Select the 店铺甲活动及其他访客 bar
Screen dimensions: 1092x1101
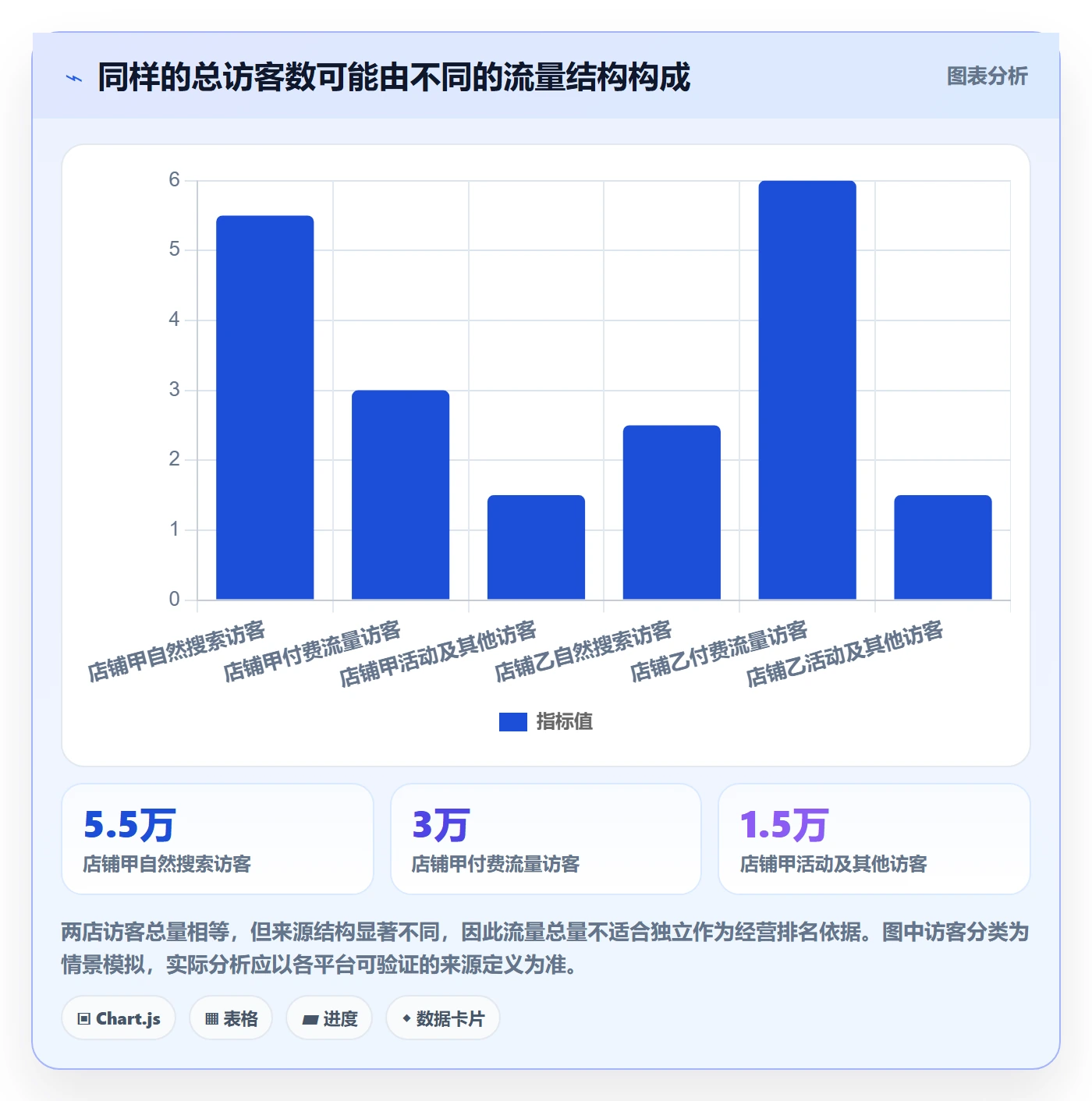pyautogui.click(x=537, y=547)
